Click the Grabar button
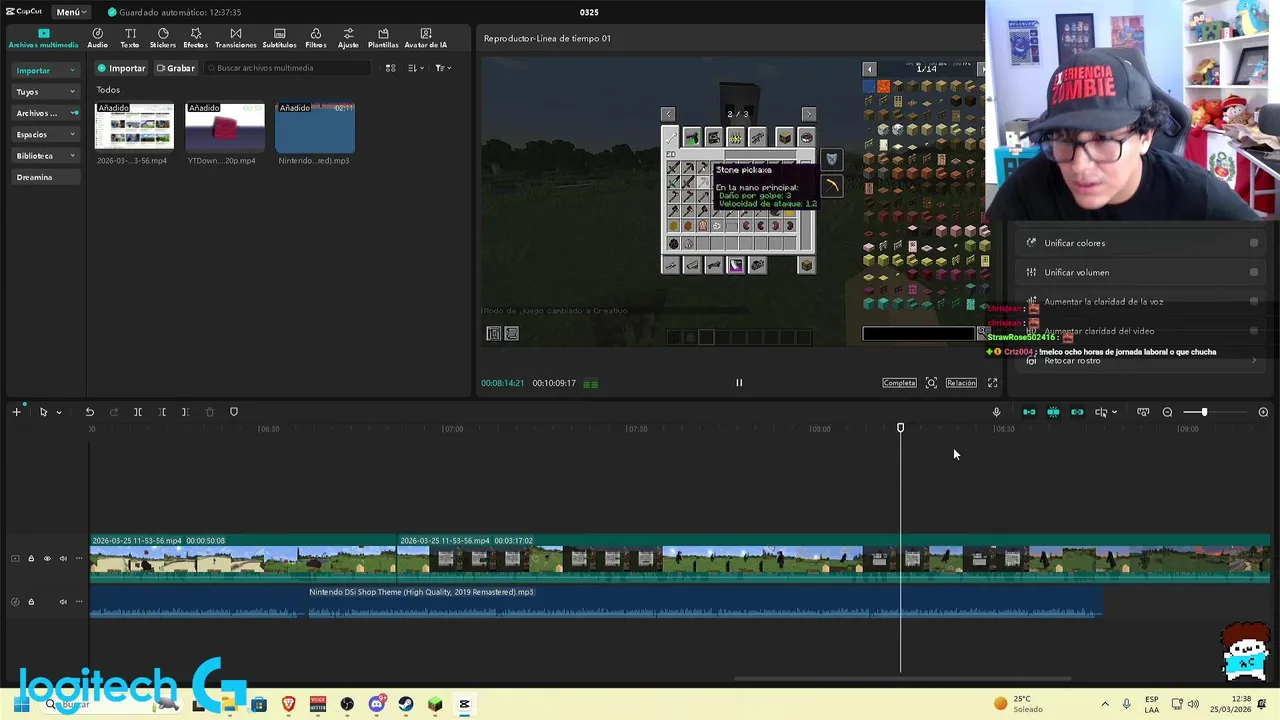 (x=175, y=68)
